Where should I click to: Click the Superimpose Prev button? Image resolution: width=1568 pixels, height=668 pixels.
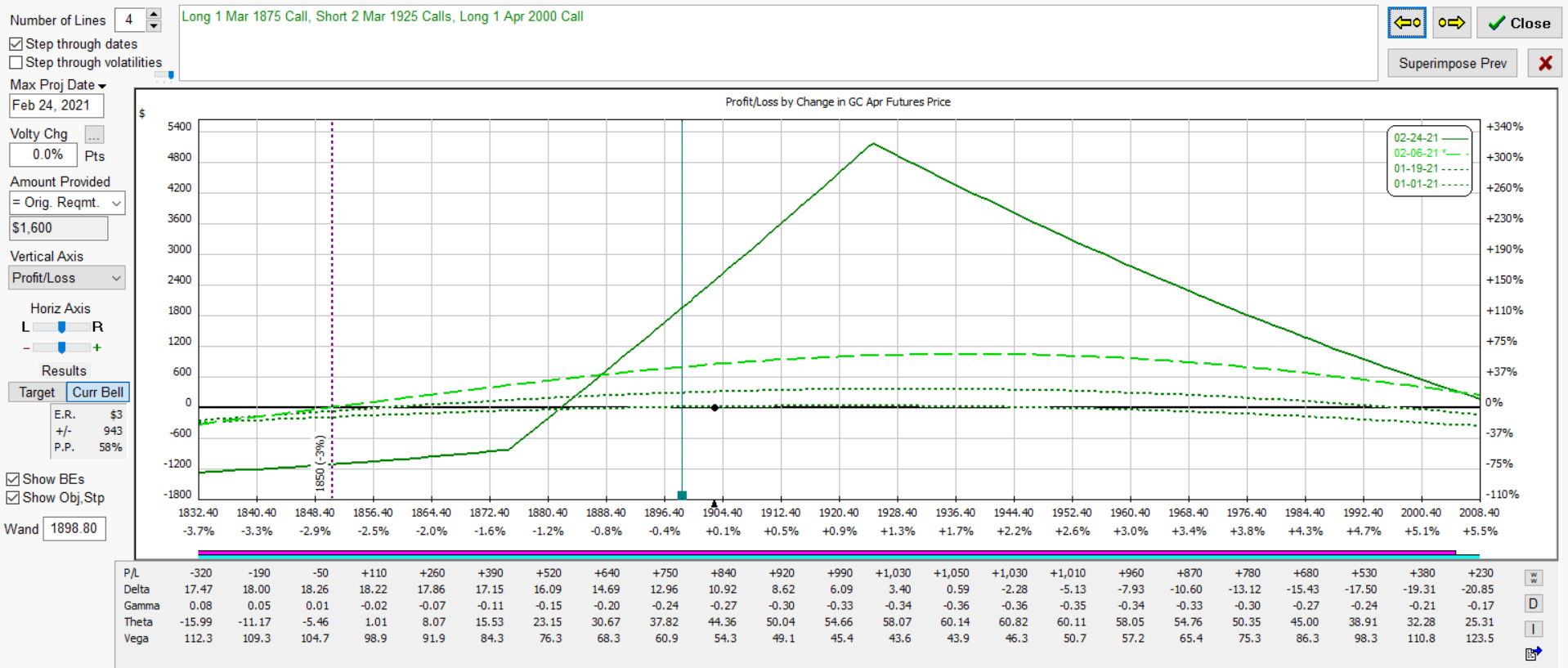1452,63
